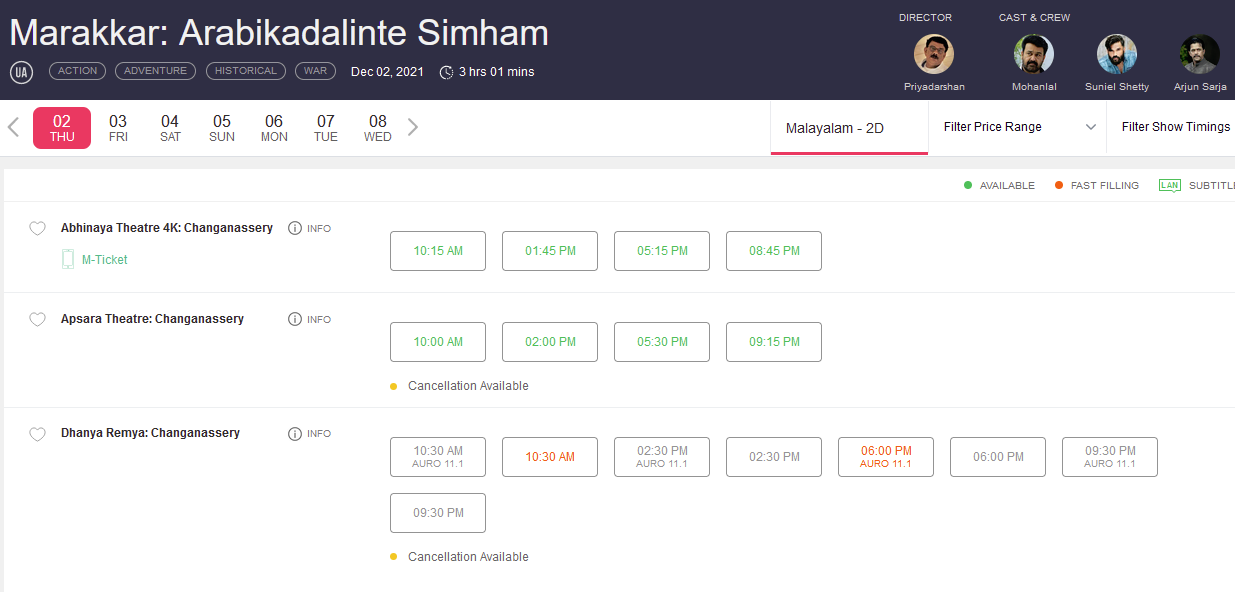Viewport: 1235px width, 592px height.
Task: Click the HISTORICAL genre tag
Action: [x=246, y=71]
